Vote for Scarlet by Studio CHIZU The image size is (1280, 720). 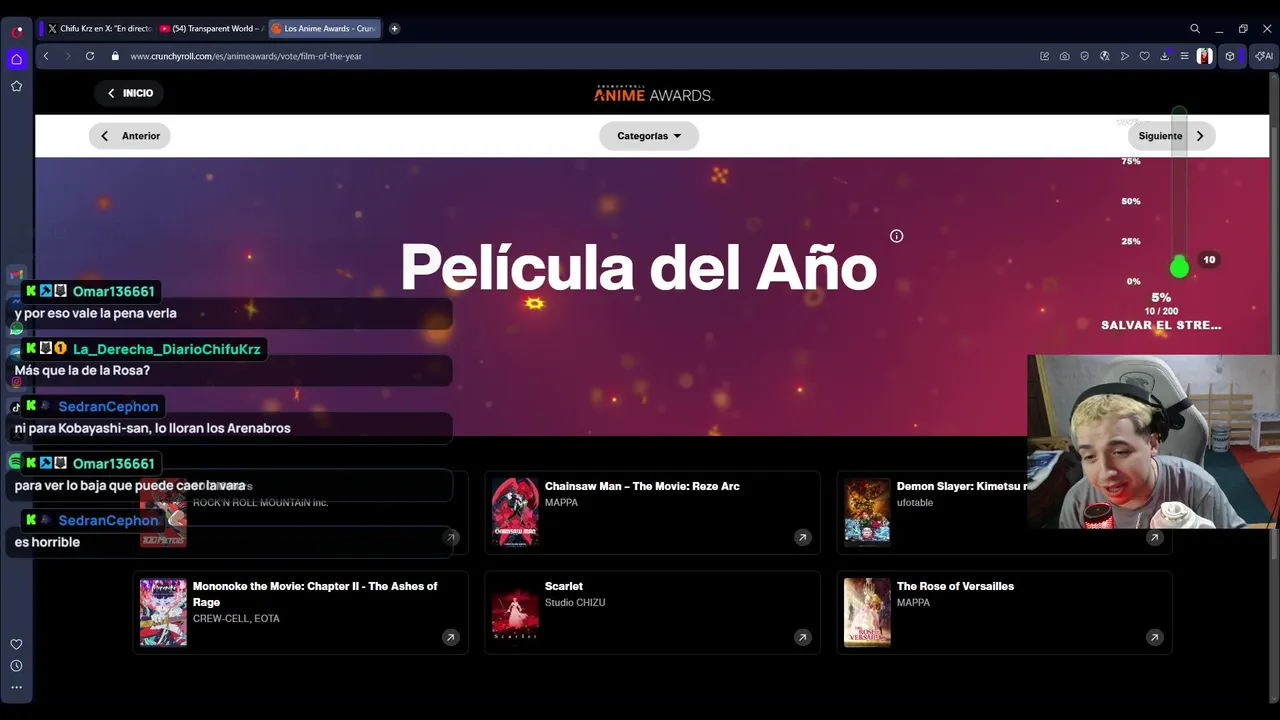[x=652, y=612]
